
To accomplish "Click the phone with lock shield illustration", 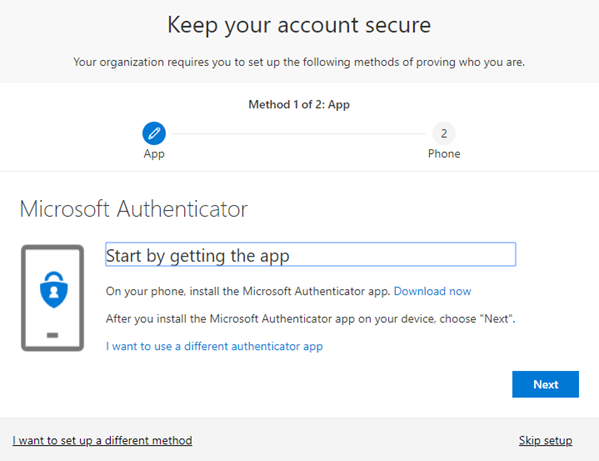I will [52, 298].
